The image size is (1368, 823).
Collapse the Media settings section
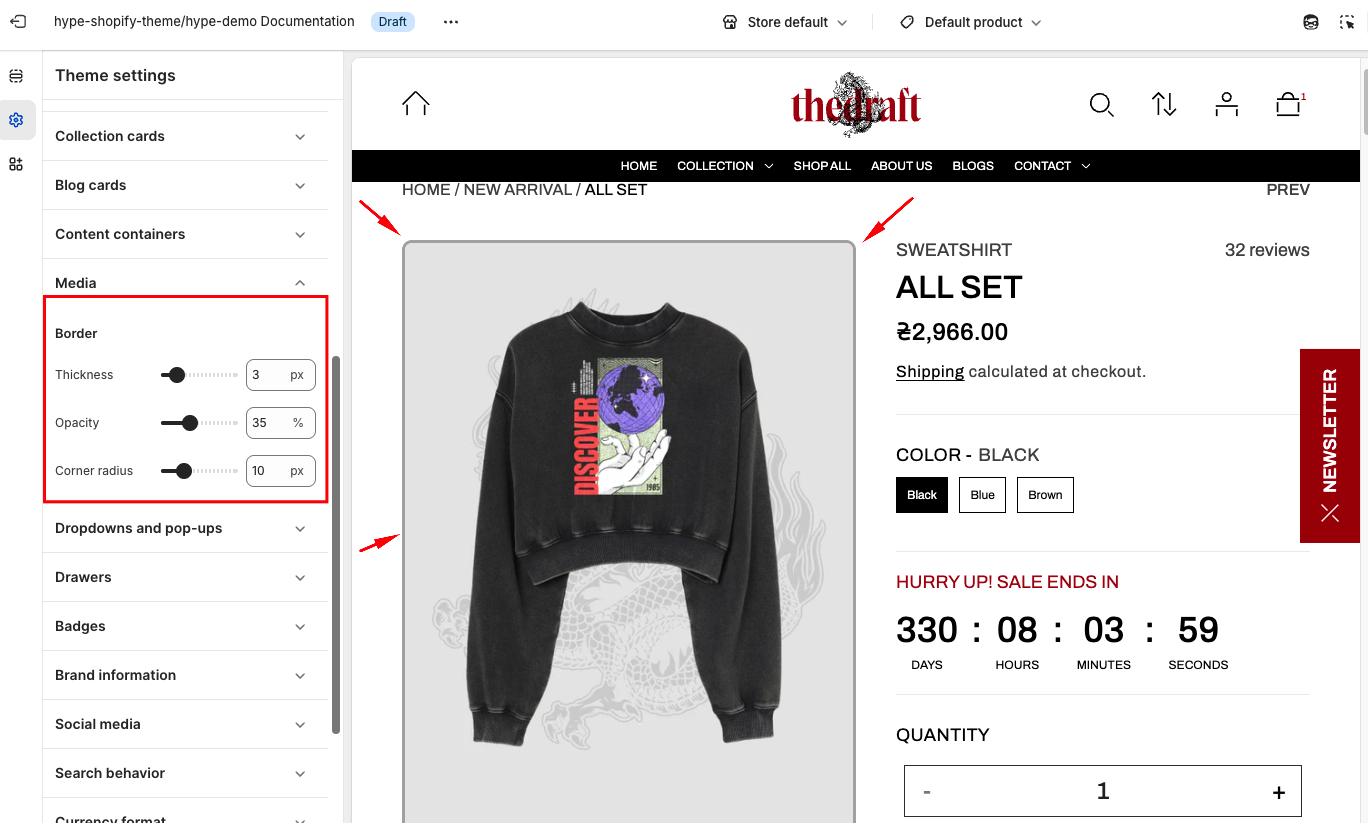tap(185, 283)
